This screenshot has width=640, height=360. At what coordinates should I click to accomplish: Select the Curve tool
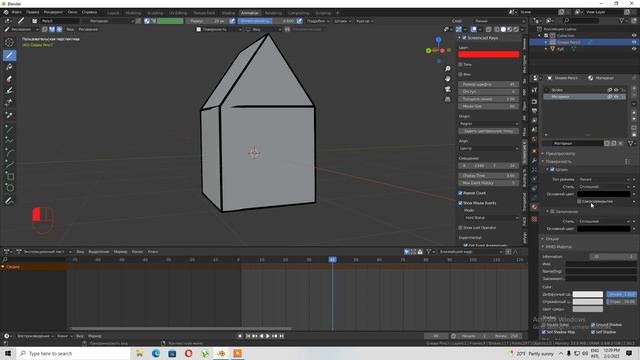pos(9,164)
